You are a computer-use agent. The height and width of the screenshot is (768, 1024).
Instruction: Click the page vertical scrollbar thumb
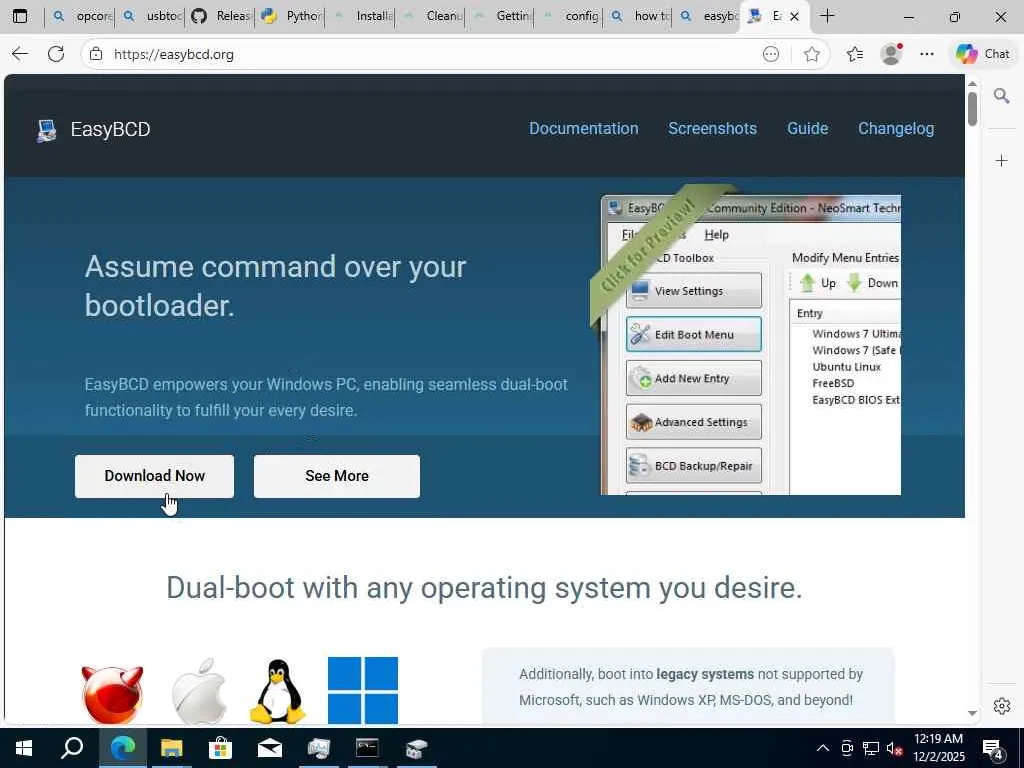click(972, 108)
